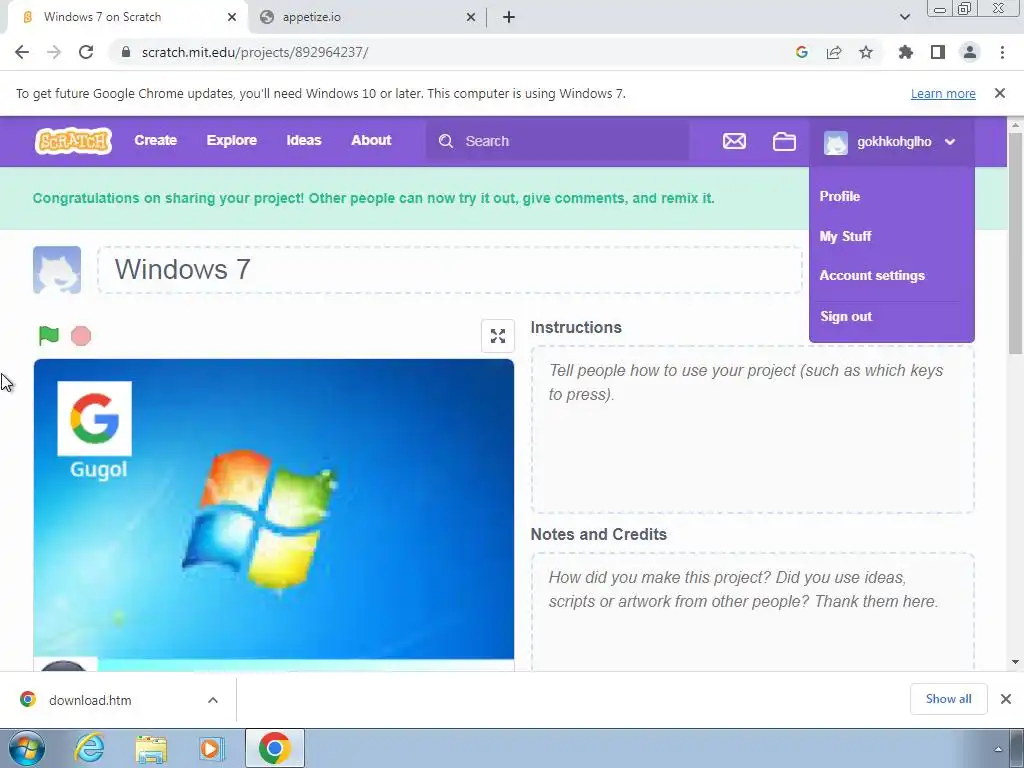The image size is (1024, 768).
Task: Open the Chrome three-dot menu
Action: [1002, 52]
